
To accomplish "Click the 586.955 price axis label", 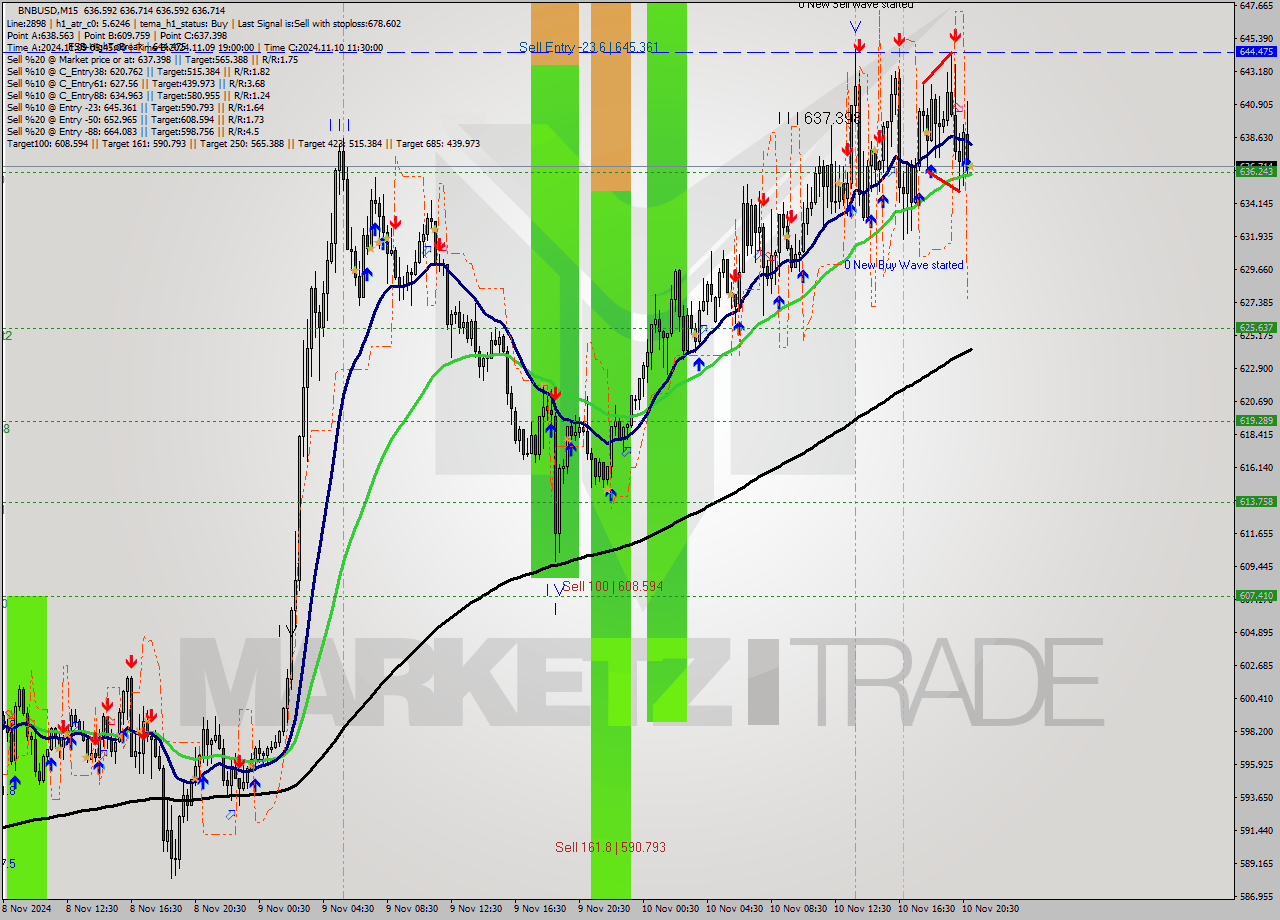I will 1256,896.
